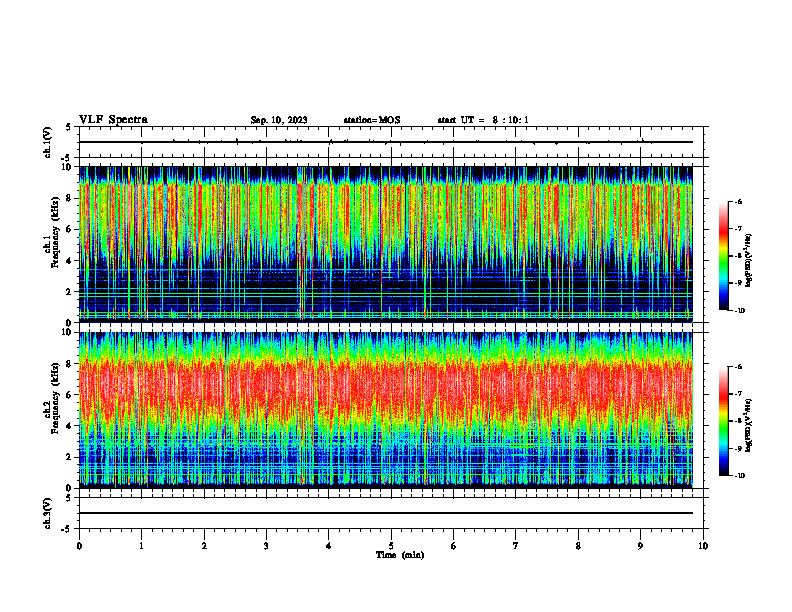This screenshot has width=792, height=612.
Task: Click the ch.1 spectrogram color scale bar
Action: (x=723, y=256)
